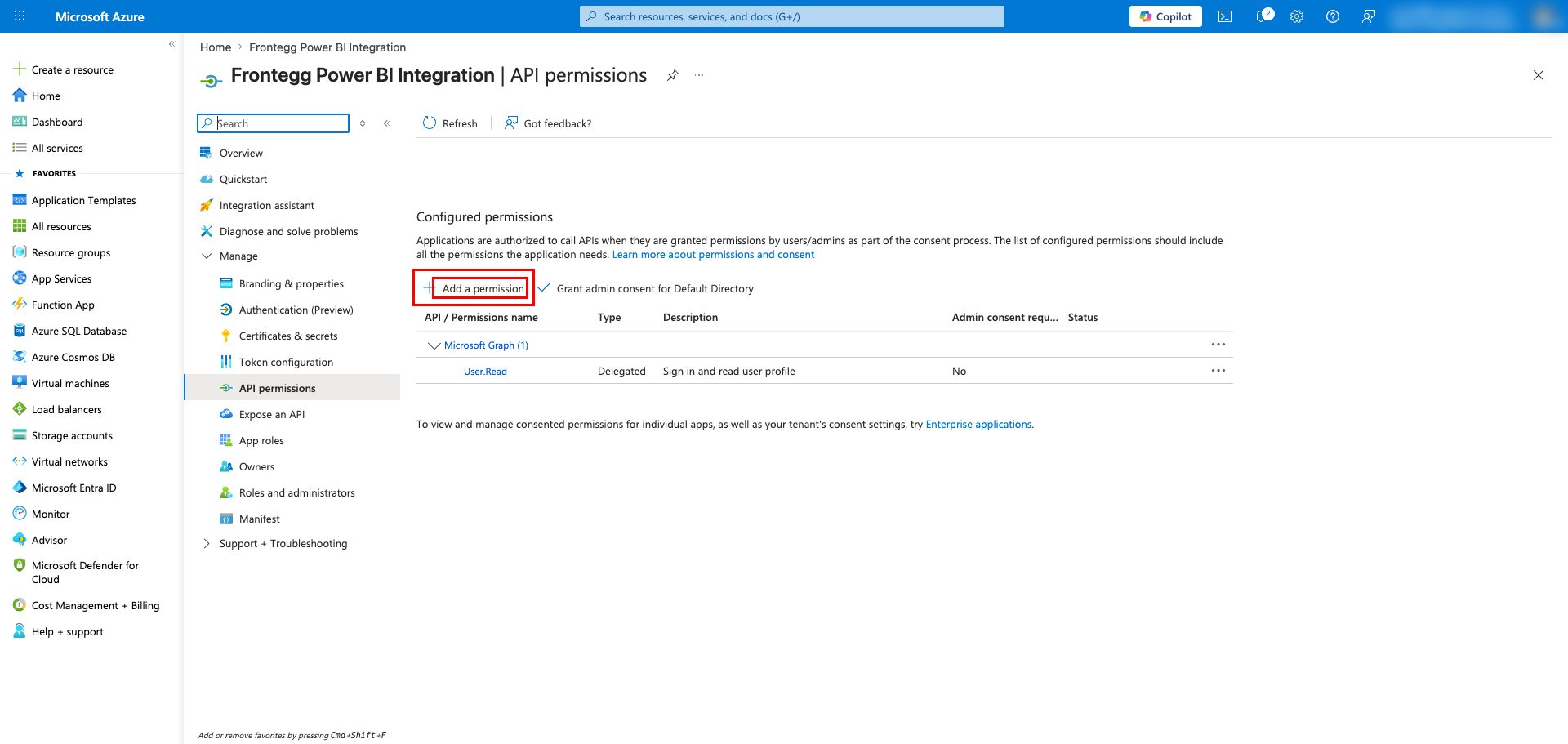The width and height of the screenshot is (1568, 744).
Task: Open Authentication (Preview)
Action: click(x=296, y=310)
